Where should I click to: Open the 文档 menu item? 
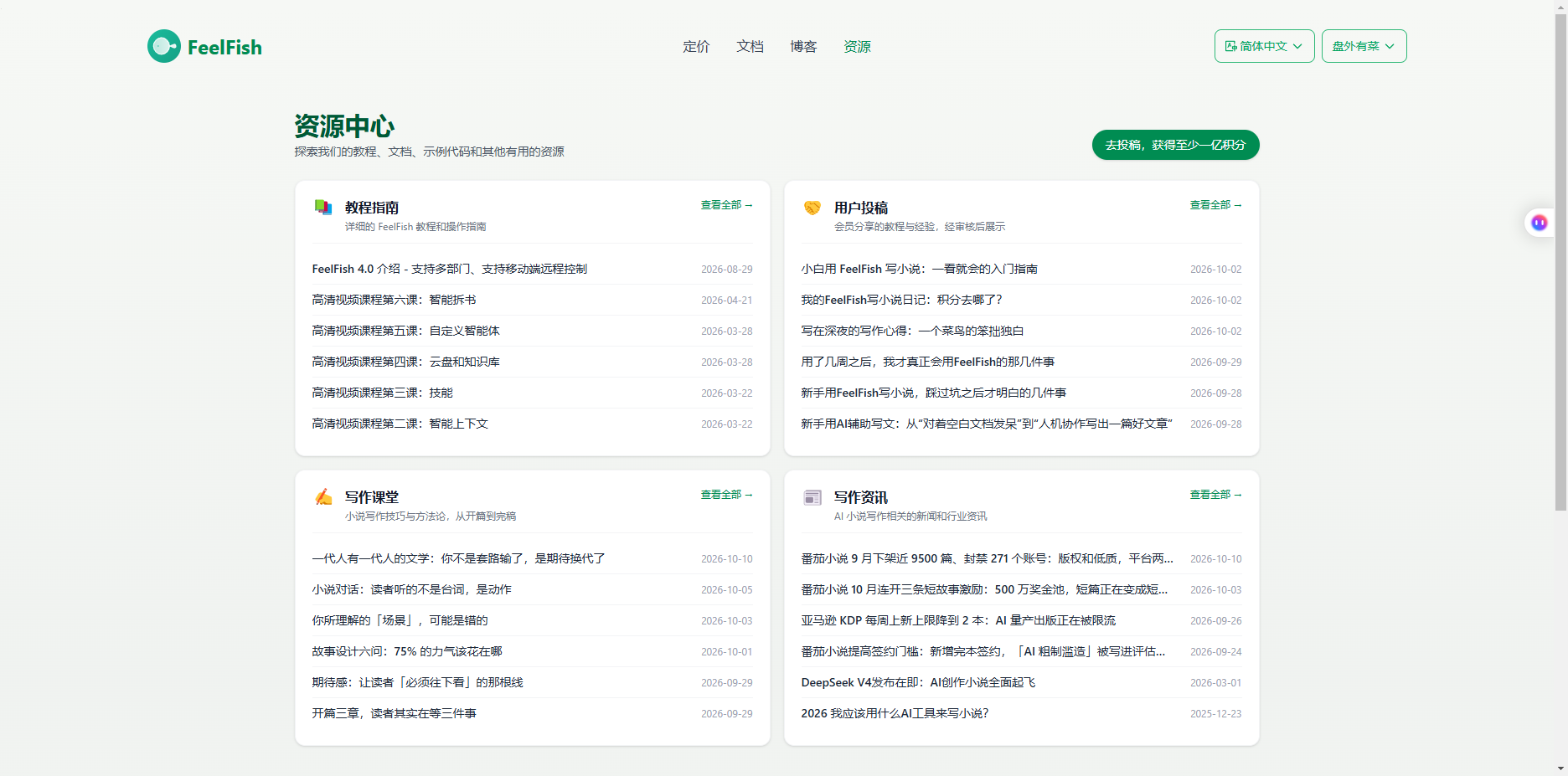[x=750, y=47]
